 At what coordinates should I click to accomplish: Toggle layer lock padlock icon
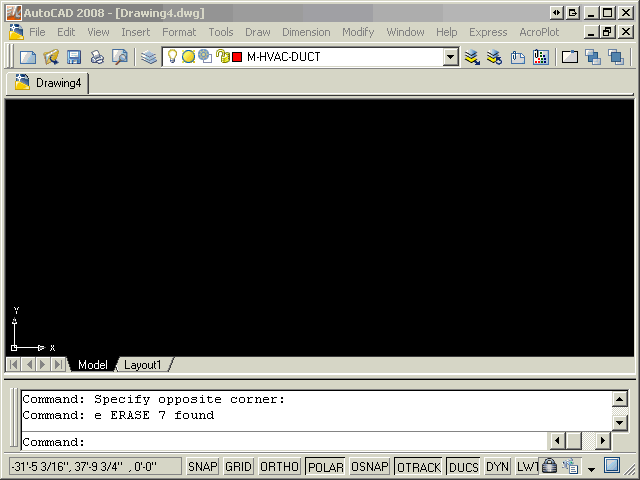pos(222,56)
